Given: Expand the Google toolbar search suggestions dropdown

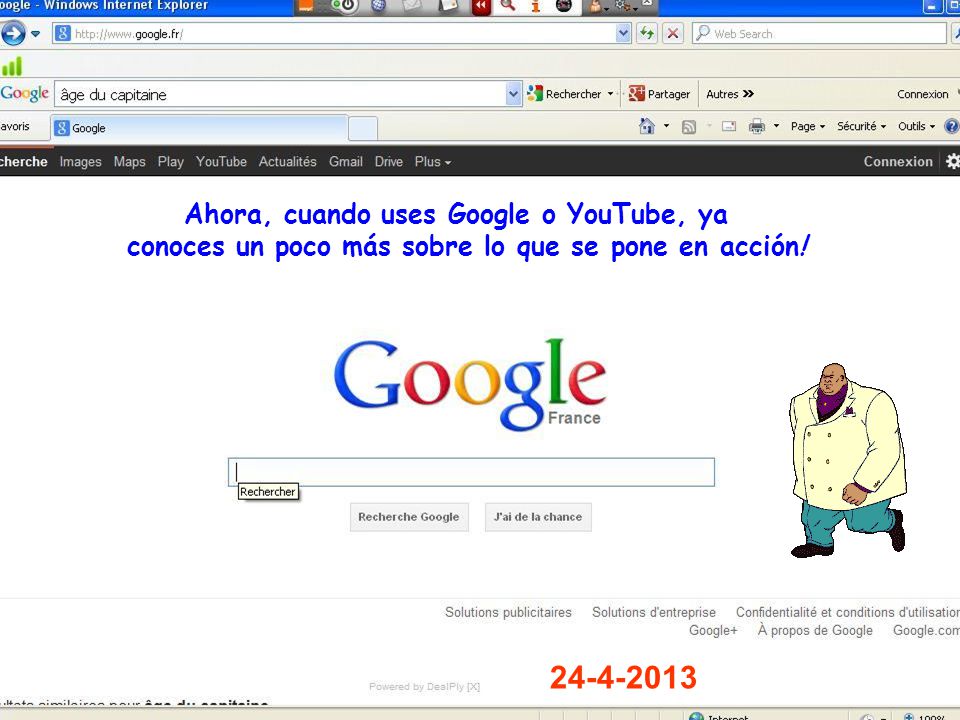Looking at the screenshot, I should 513,94.
